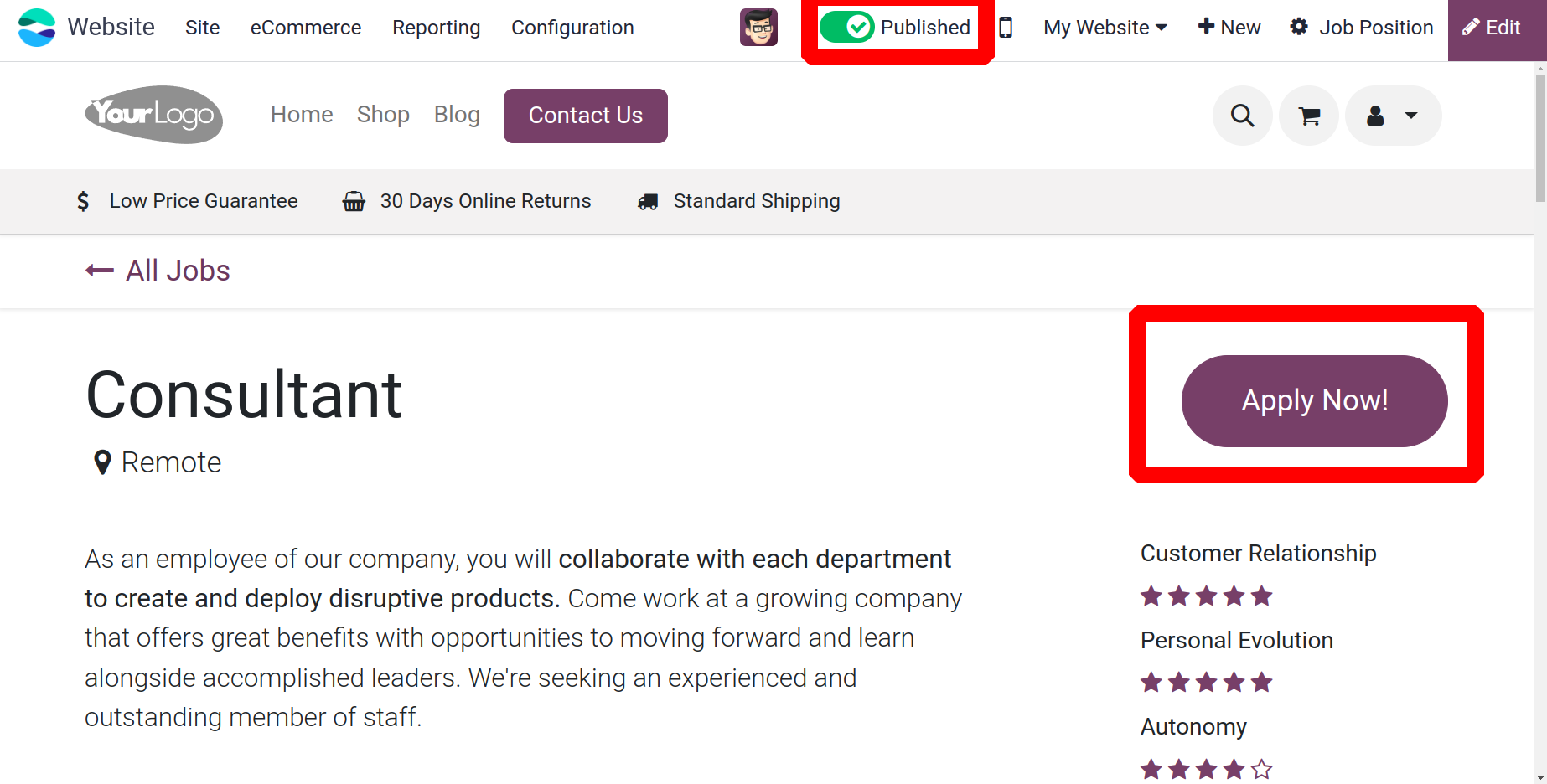
Task: Open the shopping cart icon
Action: [x=1309, y=116]
